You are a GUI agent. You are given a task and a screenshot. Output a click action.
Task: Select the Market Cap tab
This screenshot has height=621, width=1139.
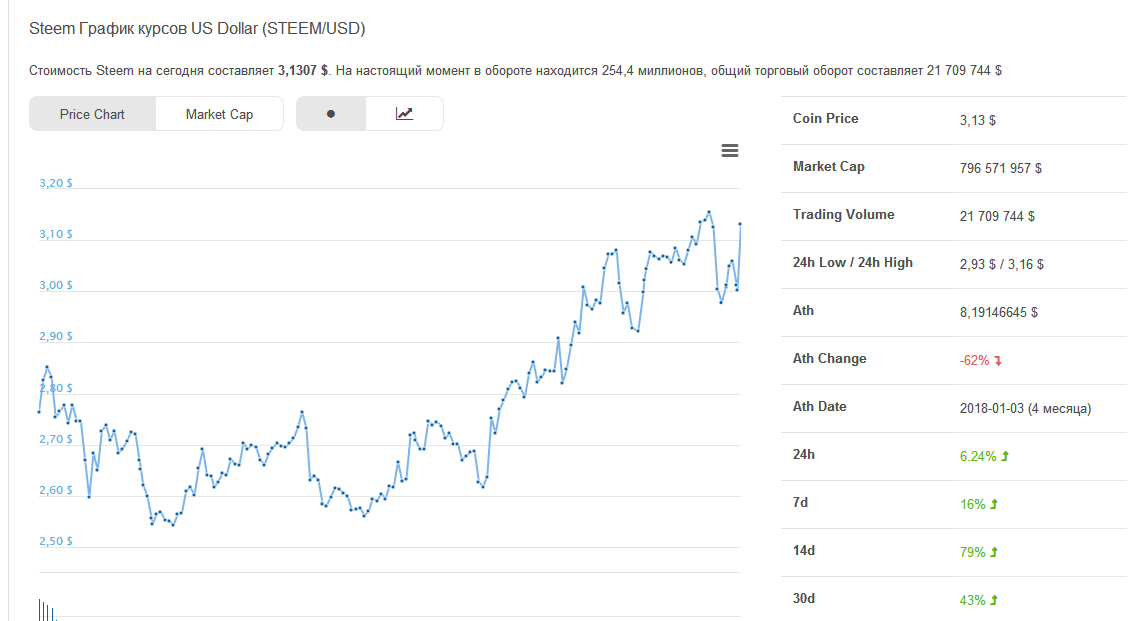point(219,114)
